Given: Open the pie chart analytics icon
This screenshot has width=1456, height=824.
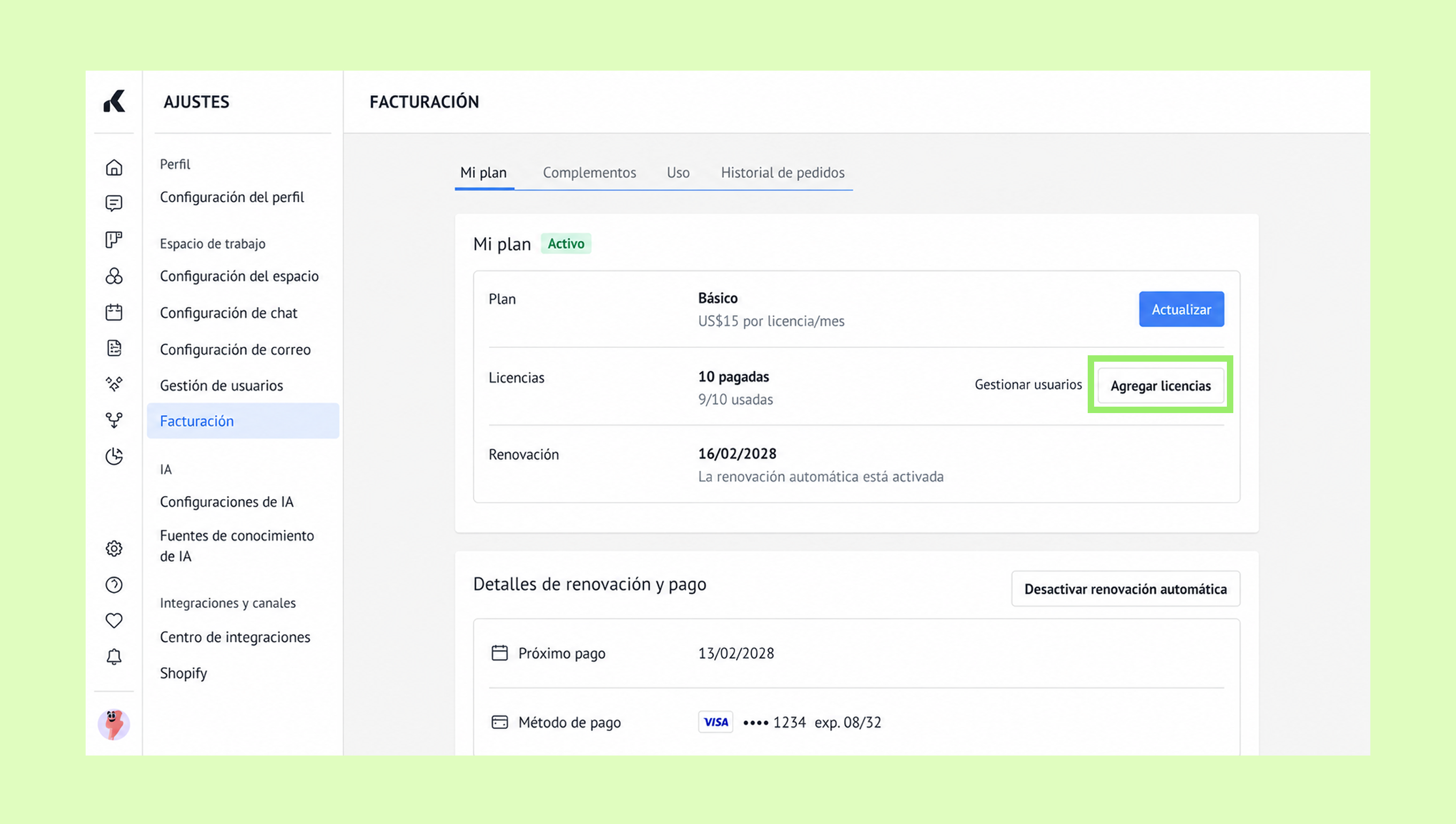Looking at the screenshot, I should (114, 456).
